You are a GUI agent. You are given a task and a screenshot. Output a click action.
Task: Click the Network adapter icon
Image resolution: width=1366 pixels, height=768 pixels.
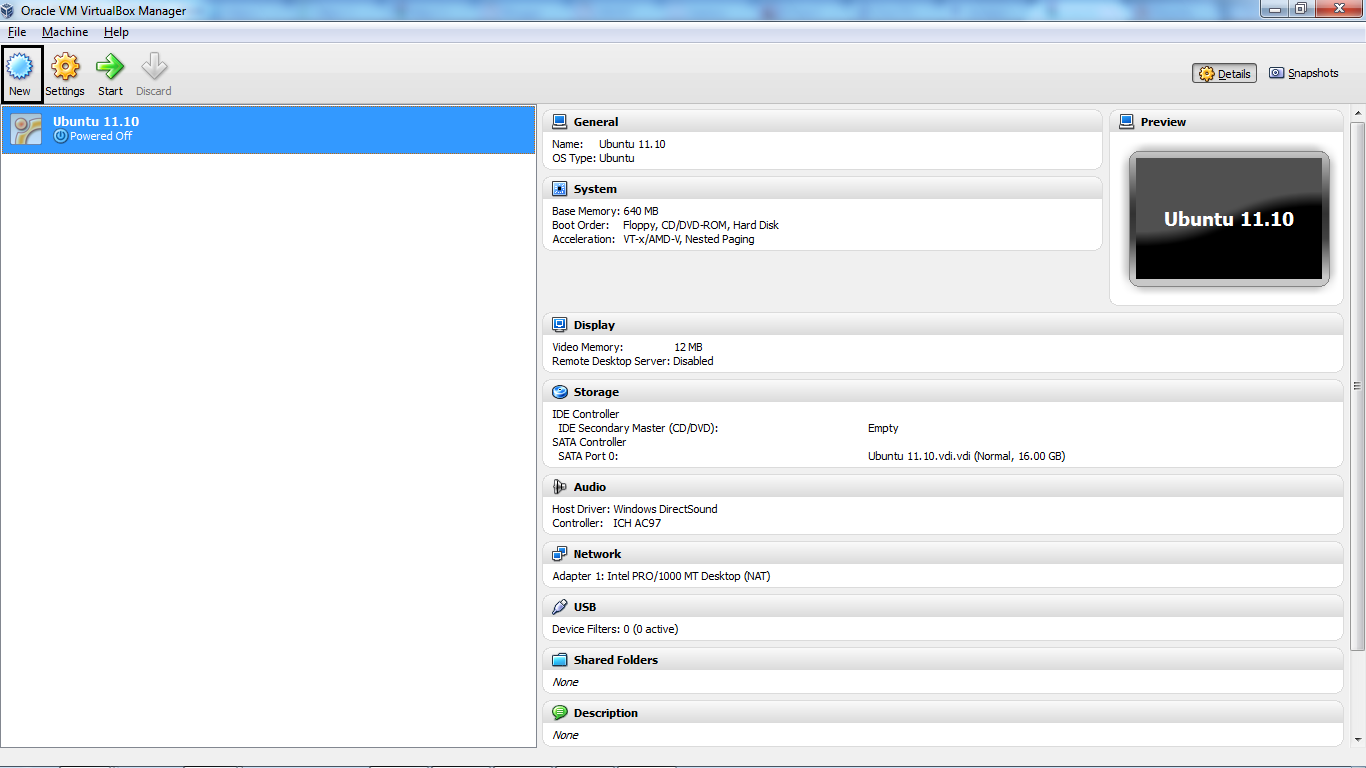tap(559, 554)
